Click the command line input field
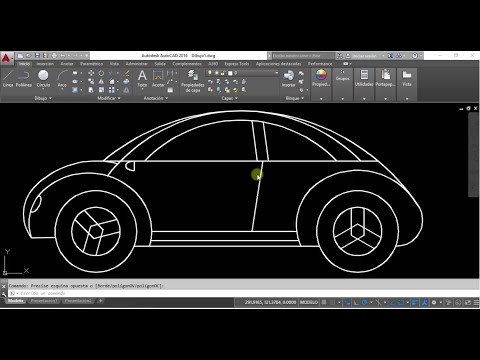This screenshot has width=480, height=360. [x=243, y=294]
